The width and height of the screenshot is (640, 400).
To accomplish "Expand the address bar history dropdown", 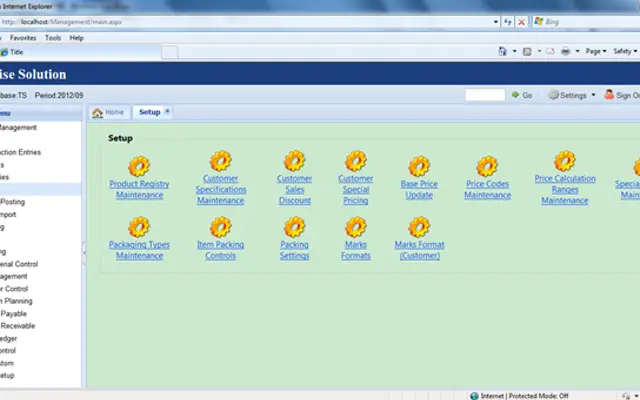I will [x=496, y=22].
